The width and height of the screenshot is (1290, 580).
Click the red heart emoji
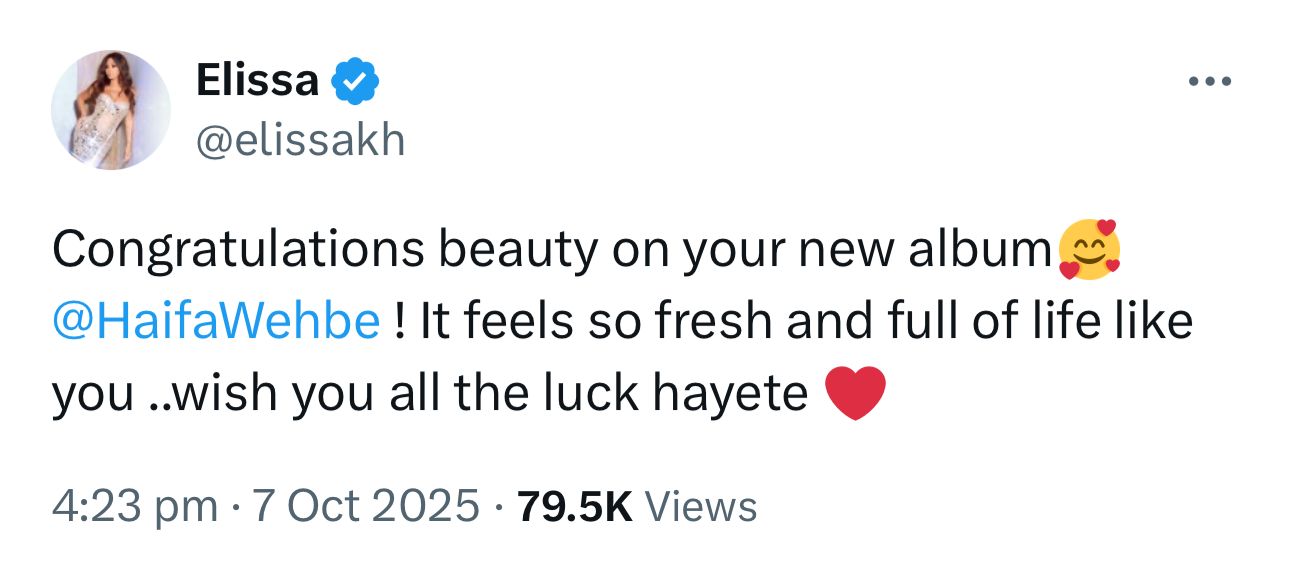point(857,394)
